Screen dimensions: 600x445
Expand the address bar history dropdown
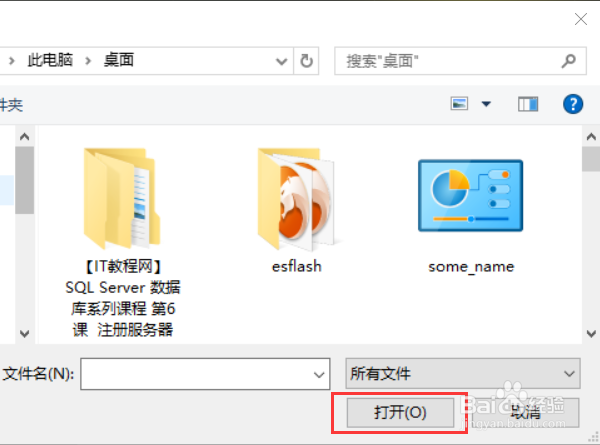(x=282, y=61)
